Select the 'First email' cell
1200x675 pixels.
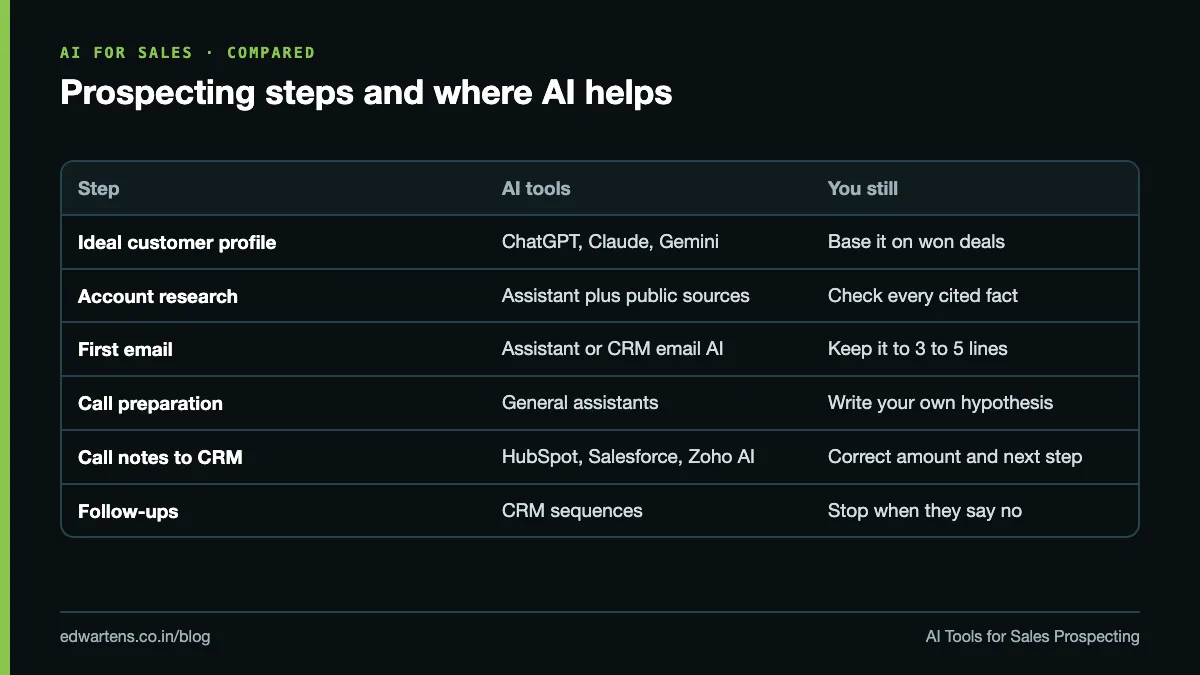125,350
